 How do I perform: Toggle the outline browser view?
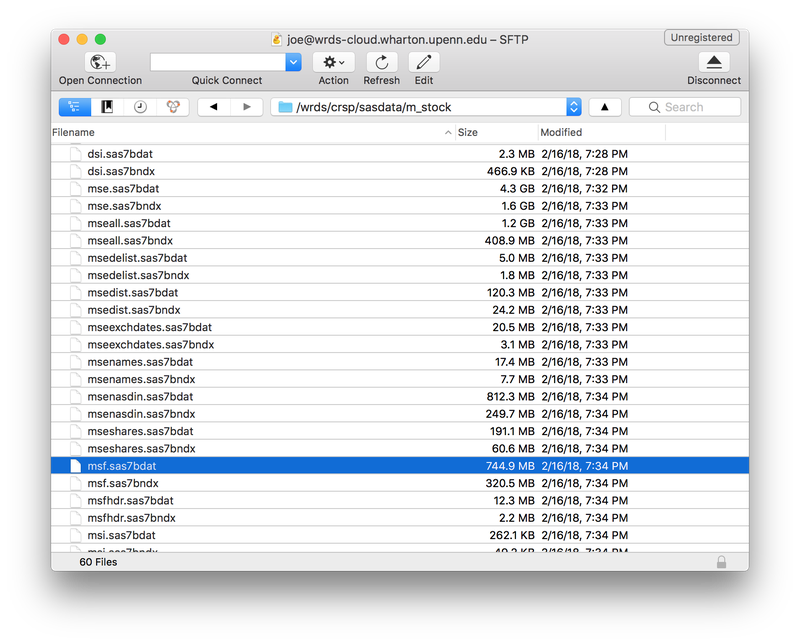point(74,106)
